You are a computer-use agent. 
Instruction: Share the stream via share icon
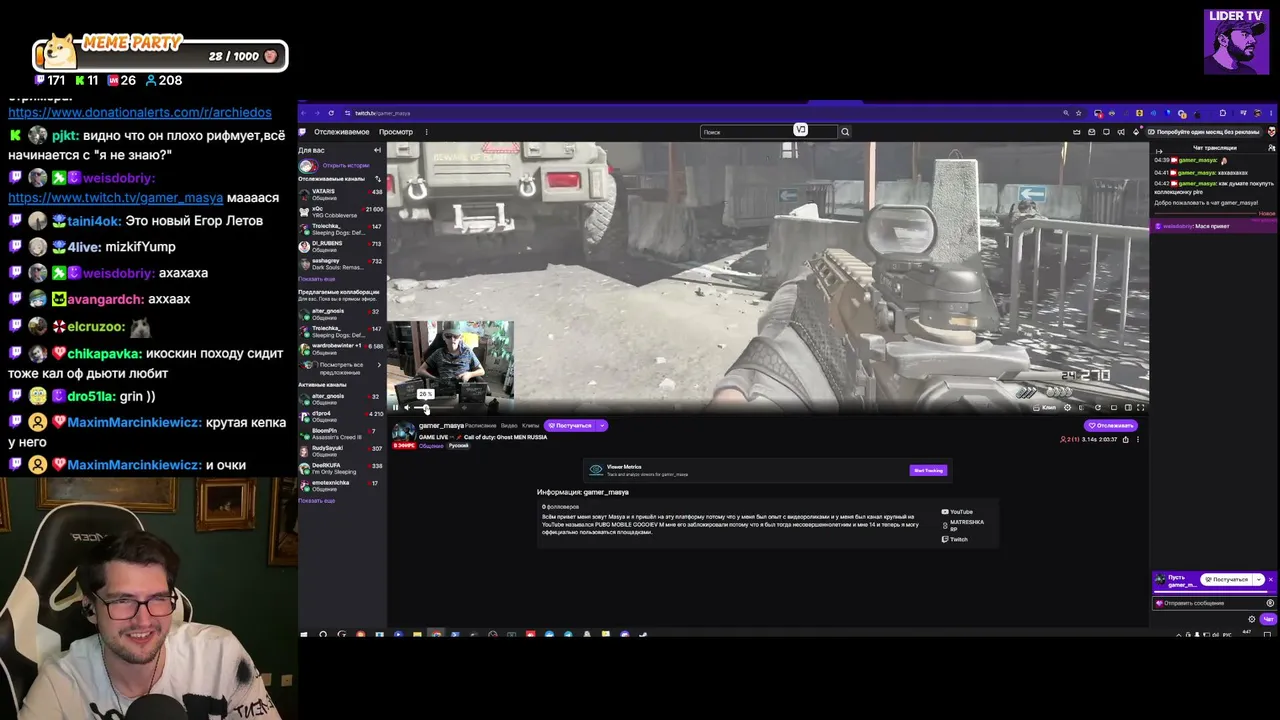tap(1125, 440)
